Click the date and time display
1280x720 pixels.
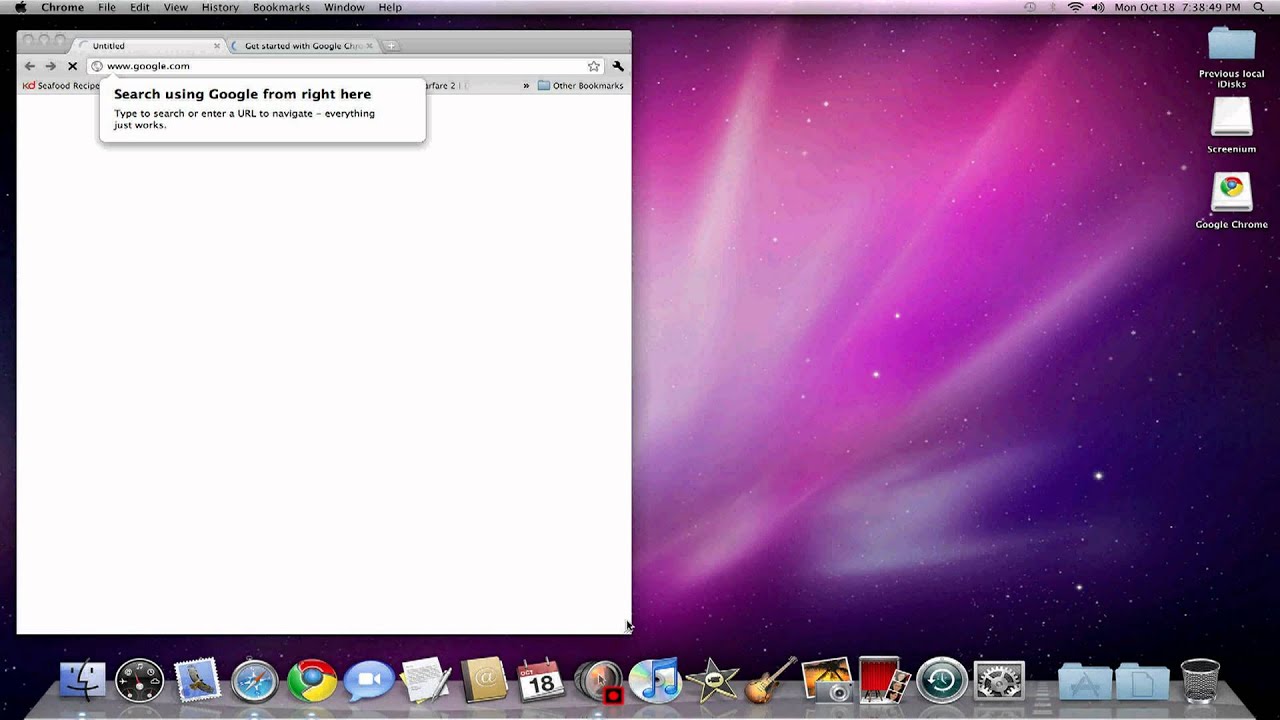pyautogui.click(x=1178, y=7)
